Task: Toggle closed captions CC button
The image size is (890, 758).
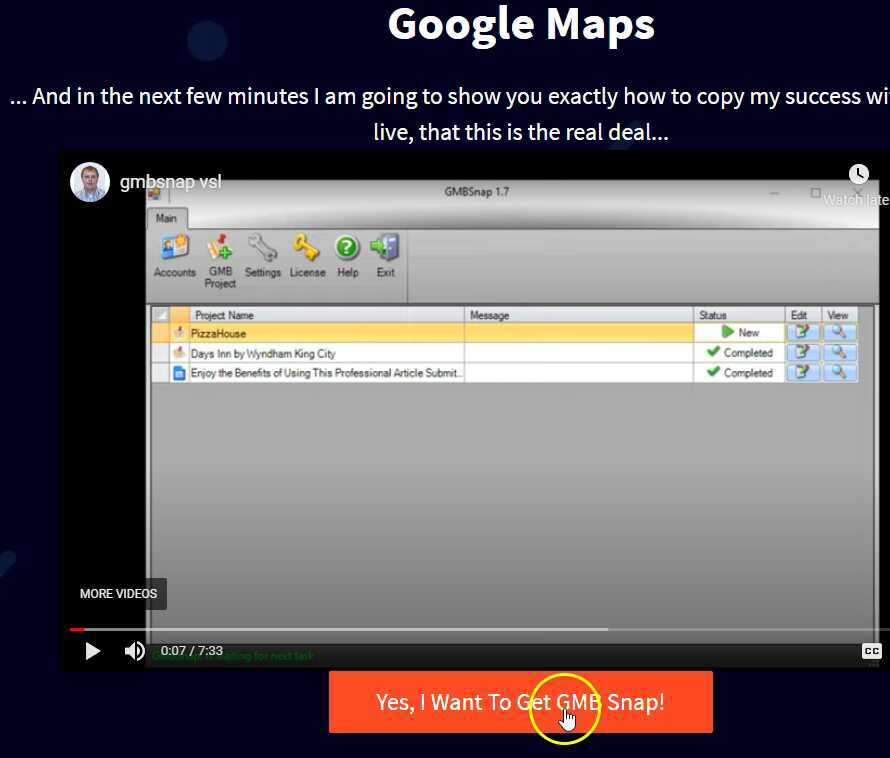Action: pos(871,651)
